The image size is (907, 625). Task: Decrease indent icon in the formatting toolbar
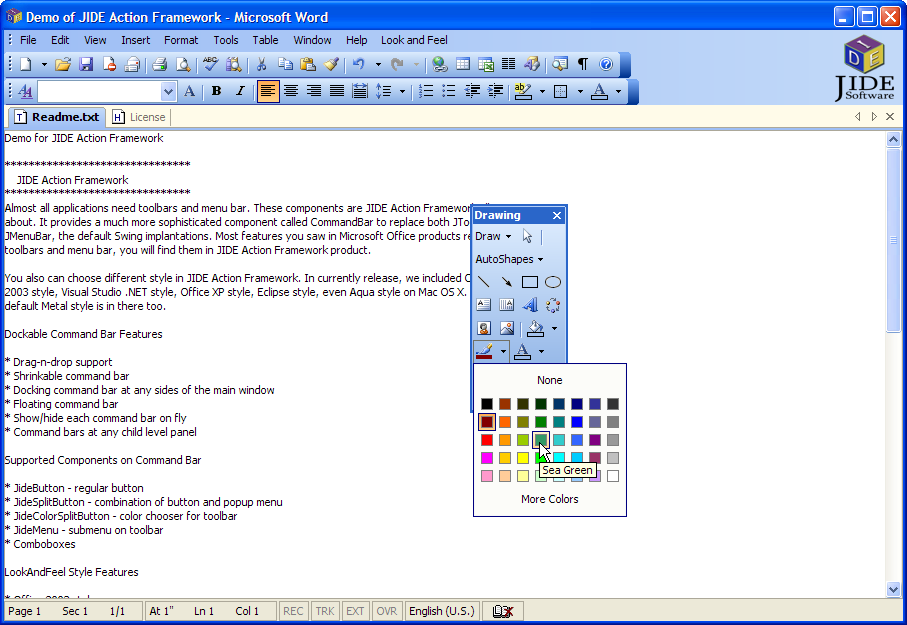tap(472, 91)
